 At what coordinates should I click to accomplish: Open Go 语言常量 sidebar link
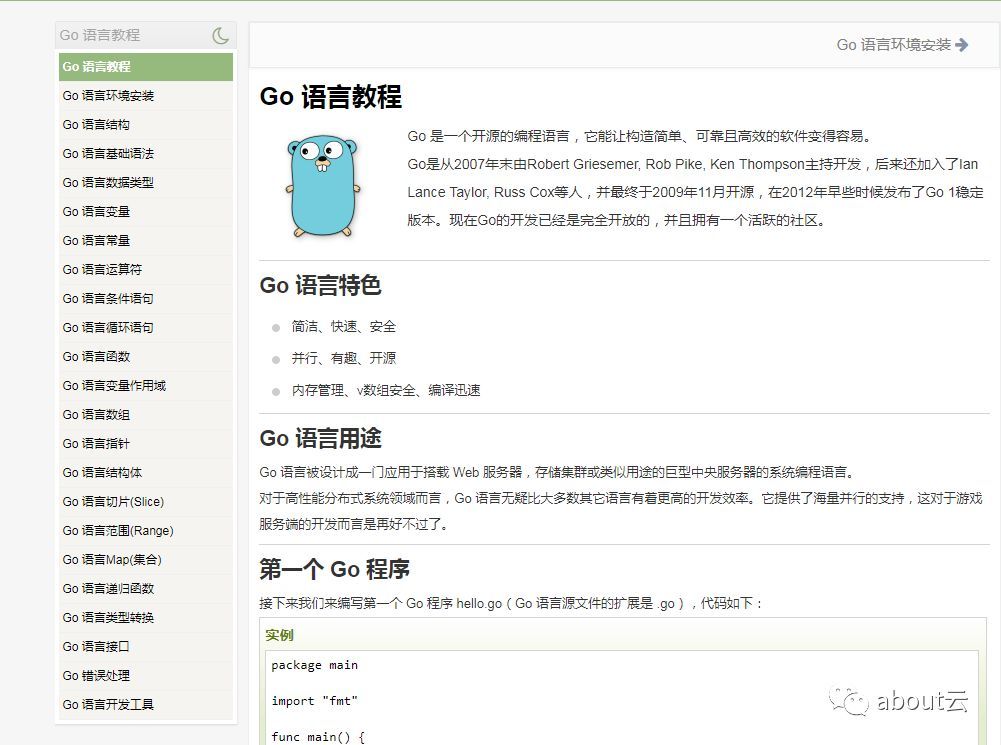[x=146, y=241]
